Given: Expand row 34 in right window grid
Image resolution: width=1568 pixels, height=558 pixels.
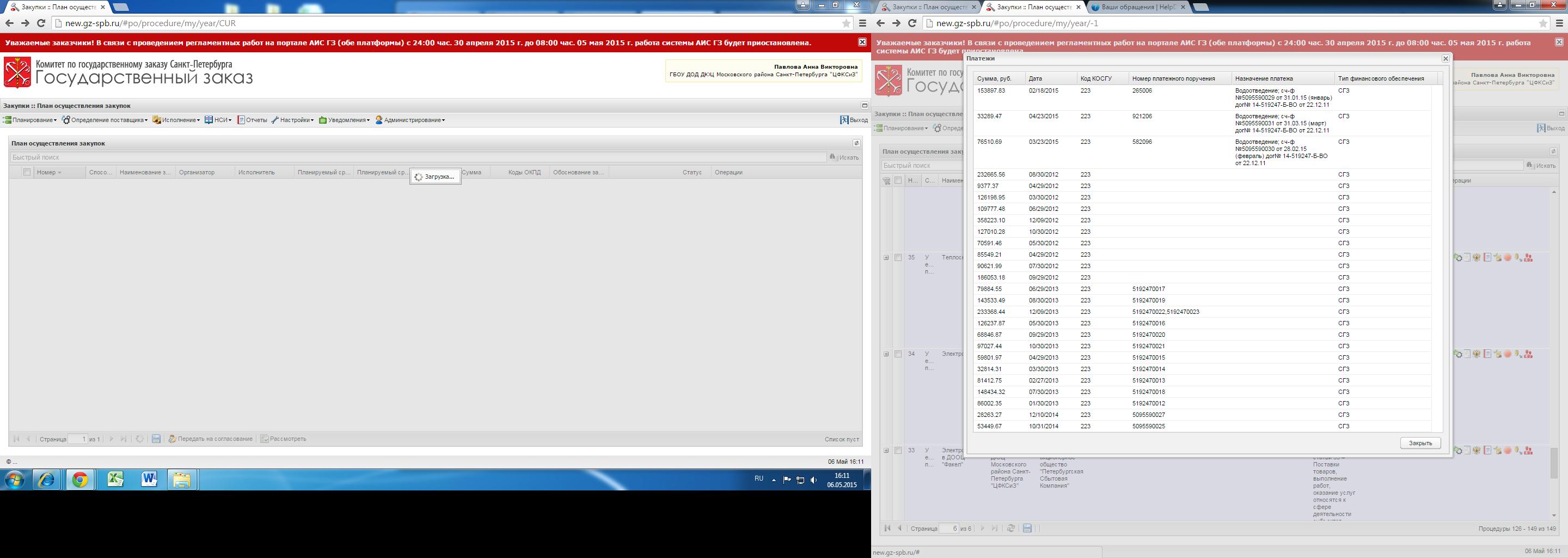Looking at the screenshot, I should click(x=886, y=354).
